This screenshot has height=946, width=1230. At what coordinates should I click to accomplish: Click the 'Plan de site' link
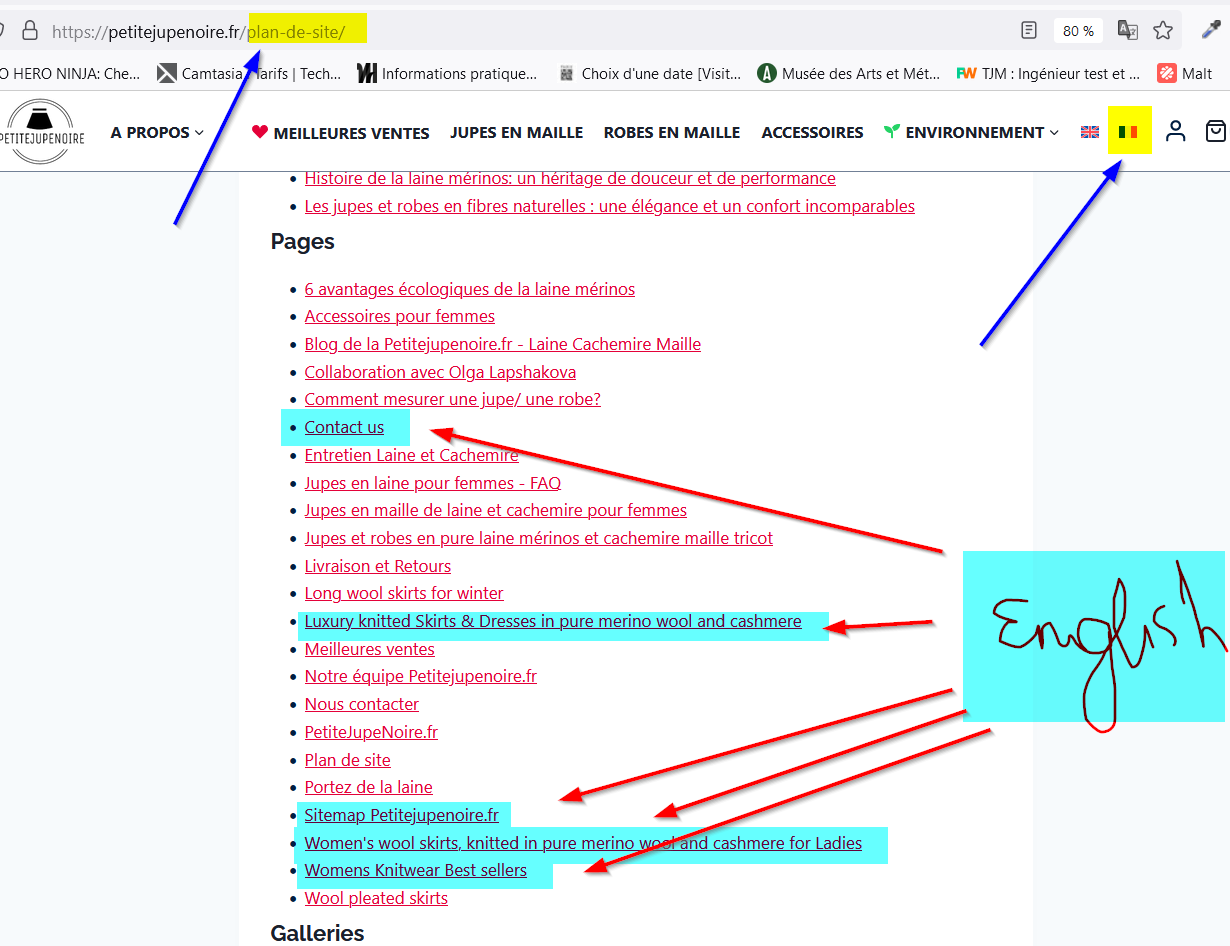pyautogui.click(x=348, y=760)
